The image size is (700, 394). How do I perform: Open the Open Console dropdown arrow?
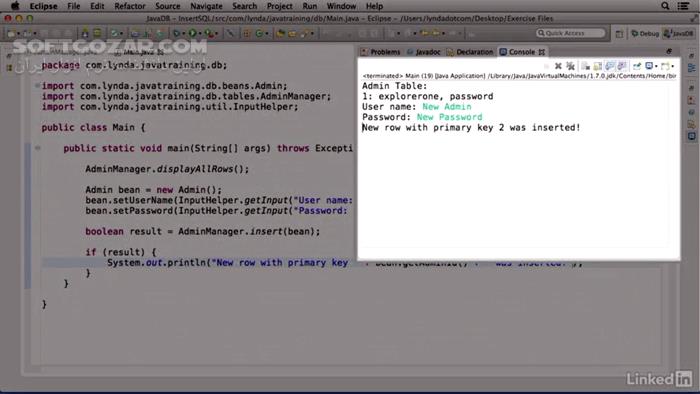pos(673,66)
